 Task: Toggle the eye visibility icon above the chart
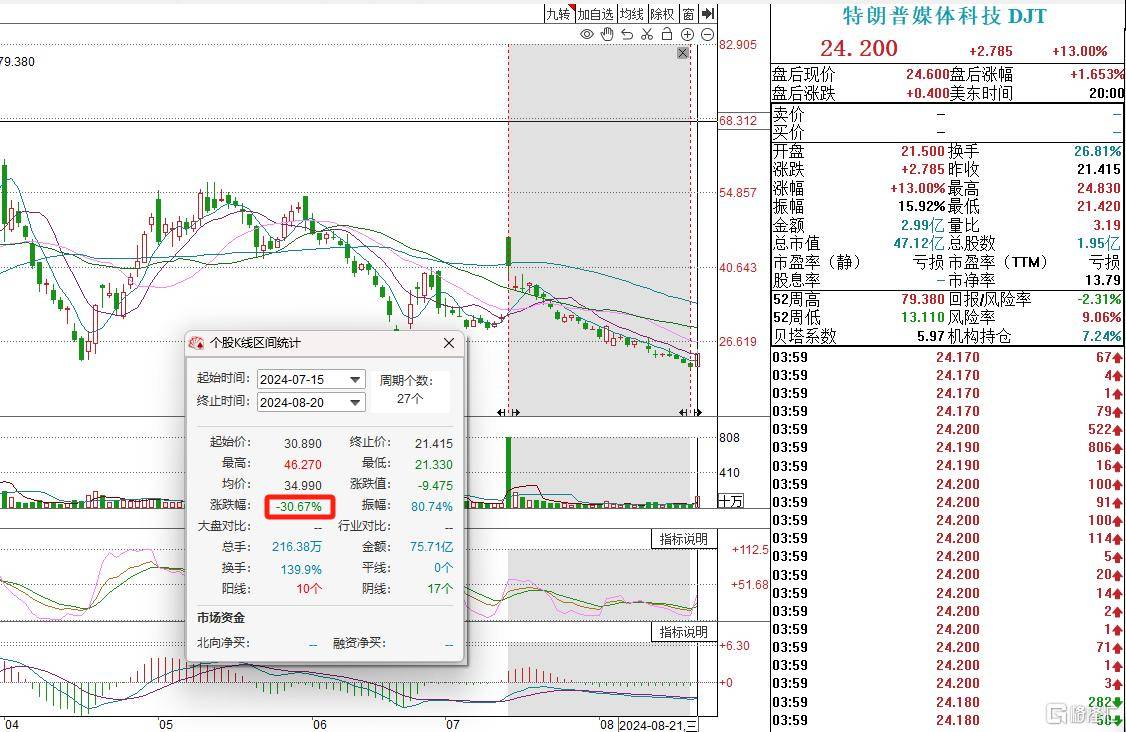coord(587,34)
